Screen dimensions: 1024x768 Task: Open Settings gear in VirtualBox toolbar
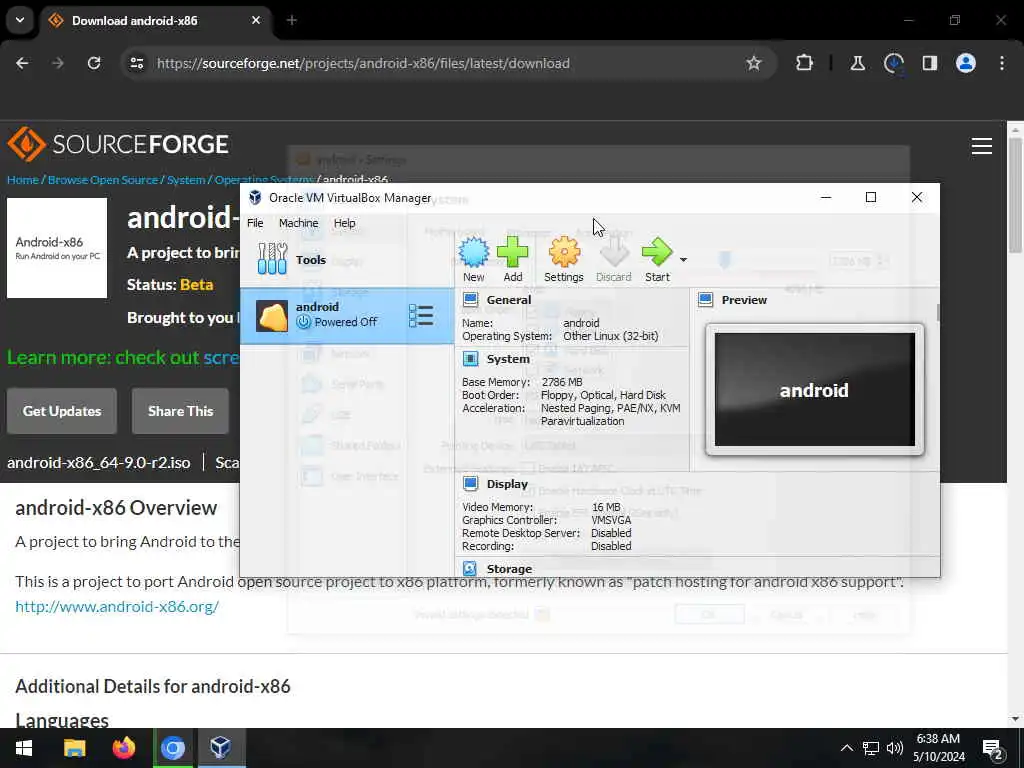click(564, 252)
